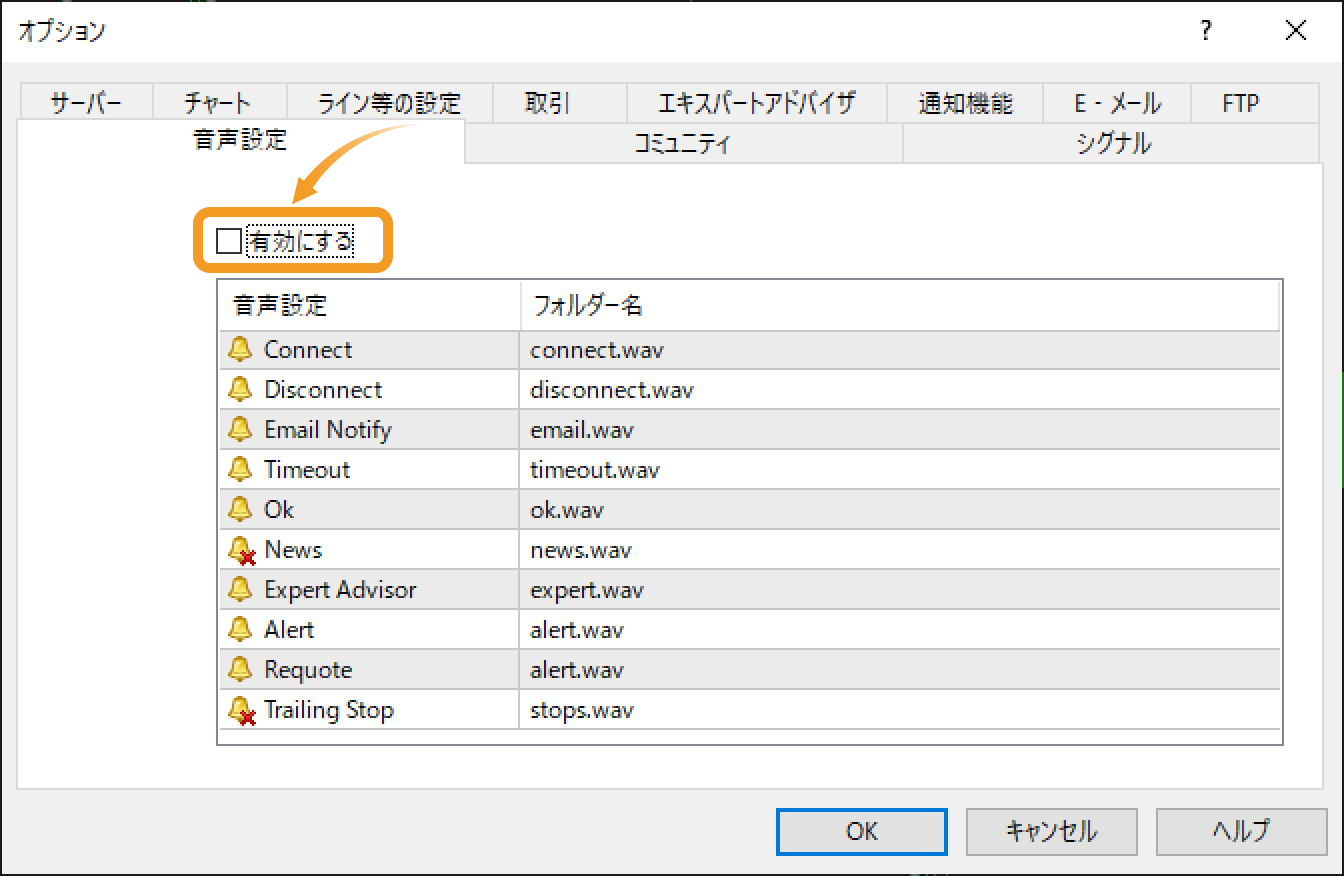Viewport: 1344px width, 876px height.
Task: Click the Timeout sound bell icon
Action: (x=241, y=469)
